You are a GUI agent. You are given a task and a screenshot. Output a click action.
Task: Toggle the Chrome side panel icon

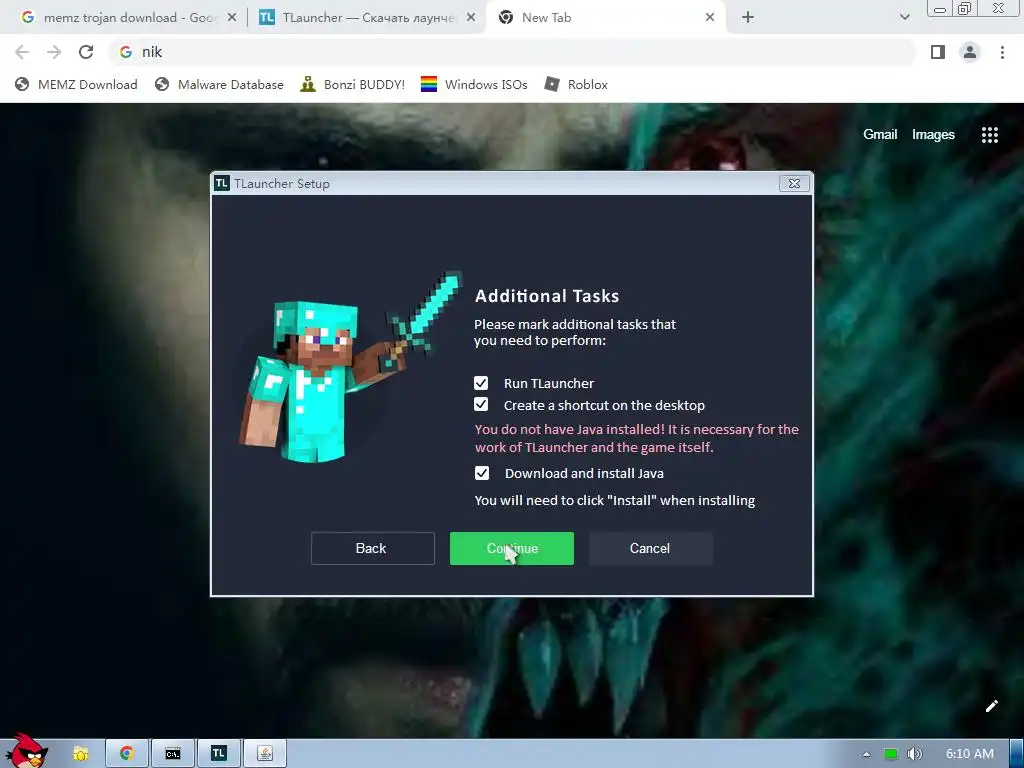tap(938, 52)
